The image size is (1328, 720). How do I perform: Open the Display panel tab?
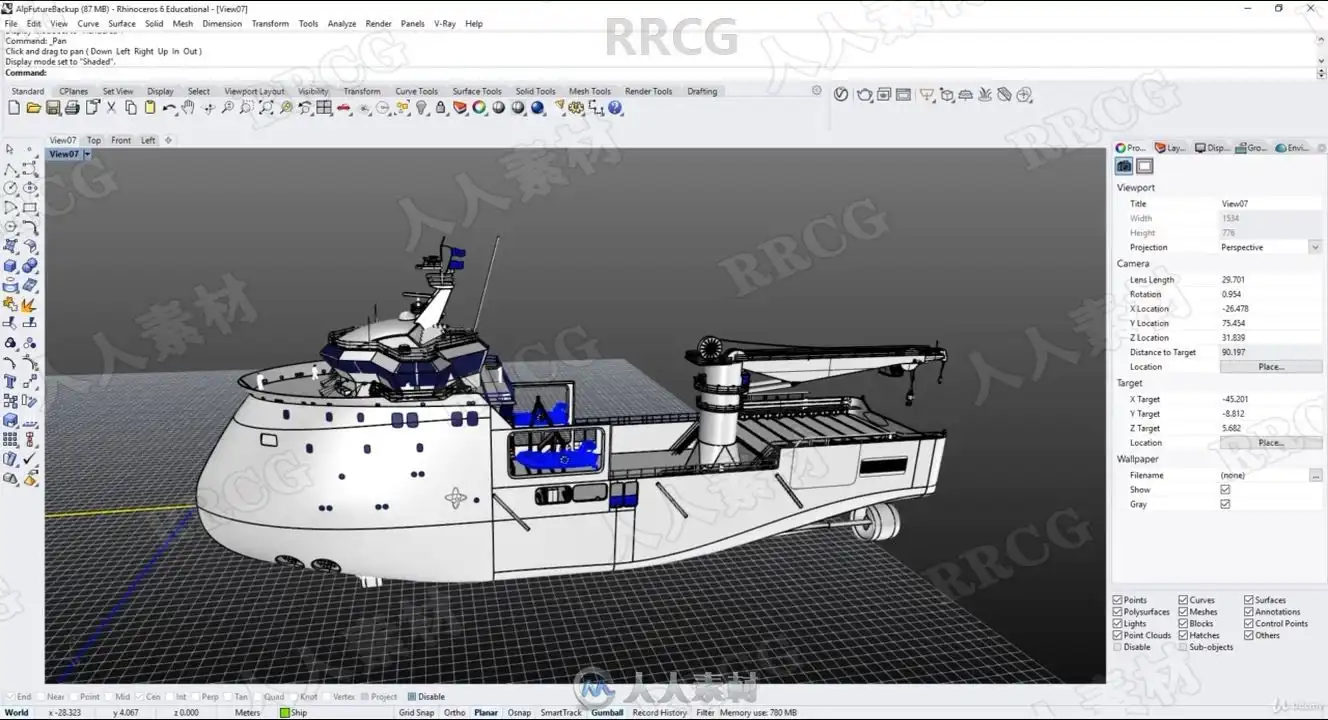pos(1212,148)
